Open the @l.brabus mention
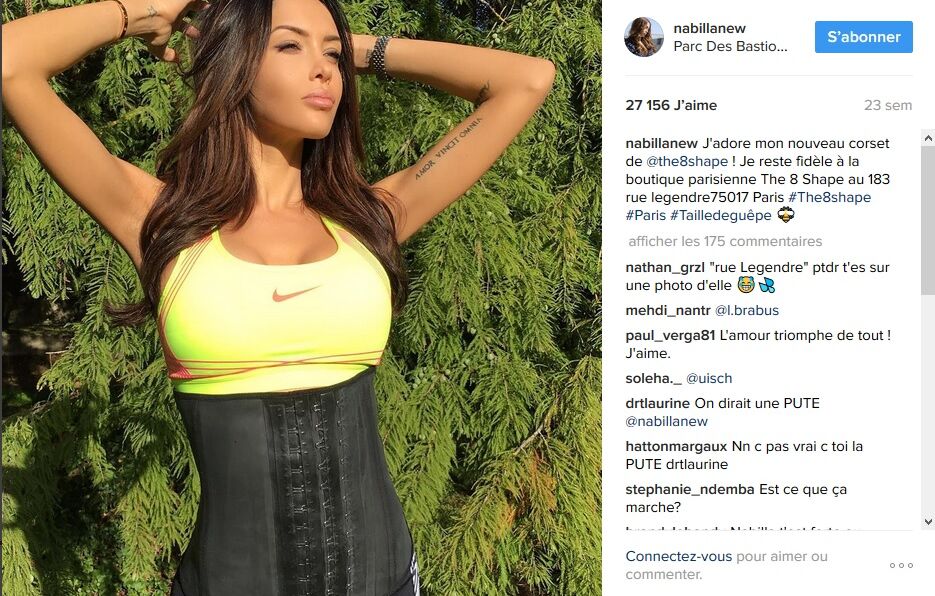The height and width of the screenshot is (596, 935). pyautogui.click(x=747, y=310)
